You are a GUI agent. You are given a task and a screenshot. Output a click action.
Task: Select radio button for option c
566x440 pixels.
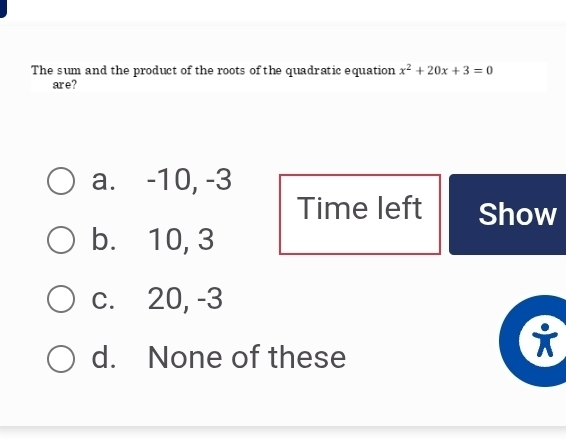tap(61, 299)
